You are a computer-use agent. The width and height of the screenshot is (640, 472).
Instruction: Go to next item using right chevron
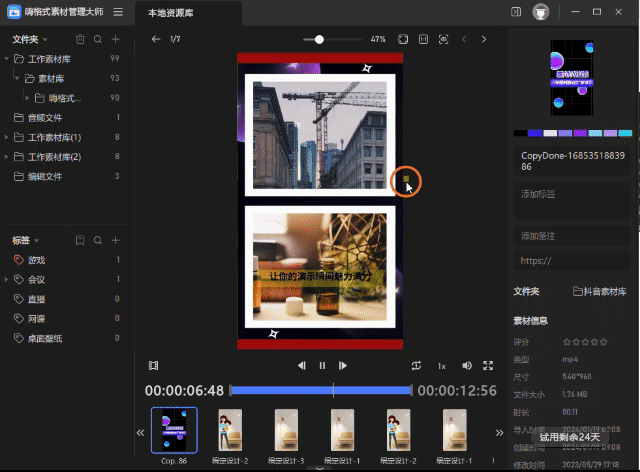484,39
